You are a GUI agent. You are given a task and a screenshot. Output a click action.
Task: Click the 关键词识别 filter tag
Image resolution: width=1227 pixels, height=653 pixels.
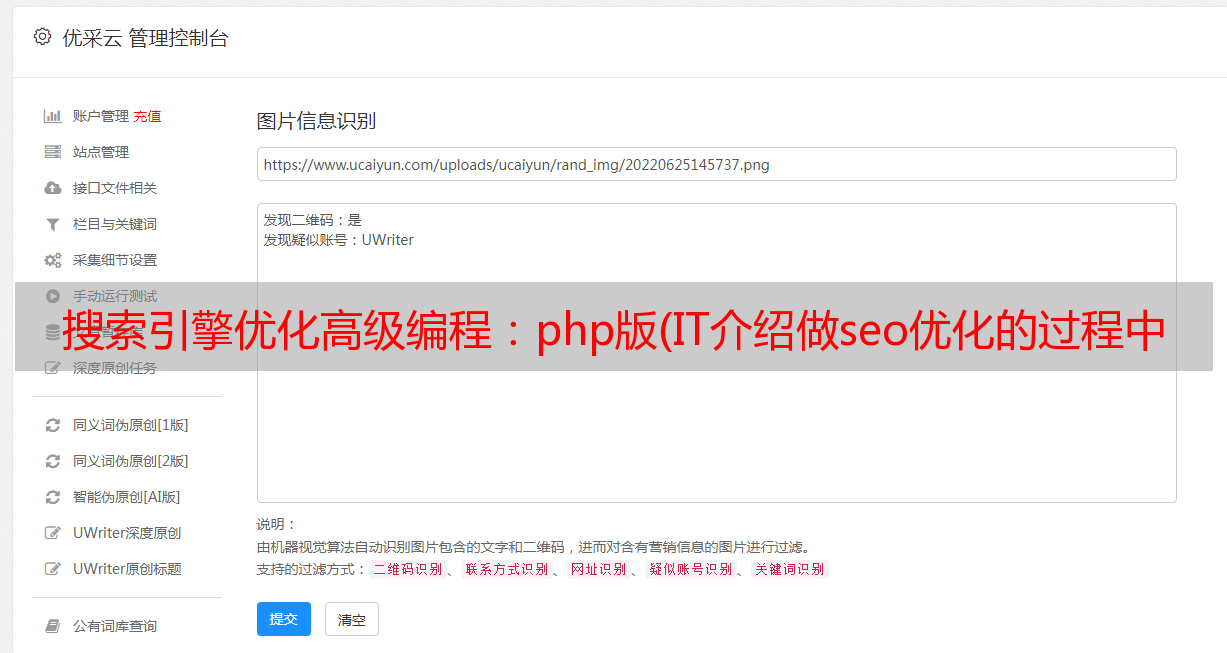click(x=790, y=569)
